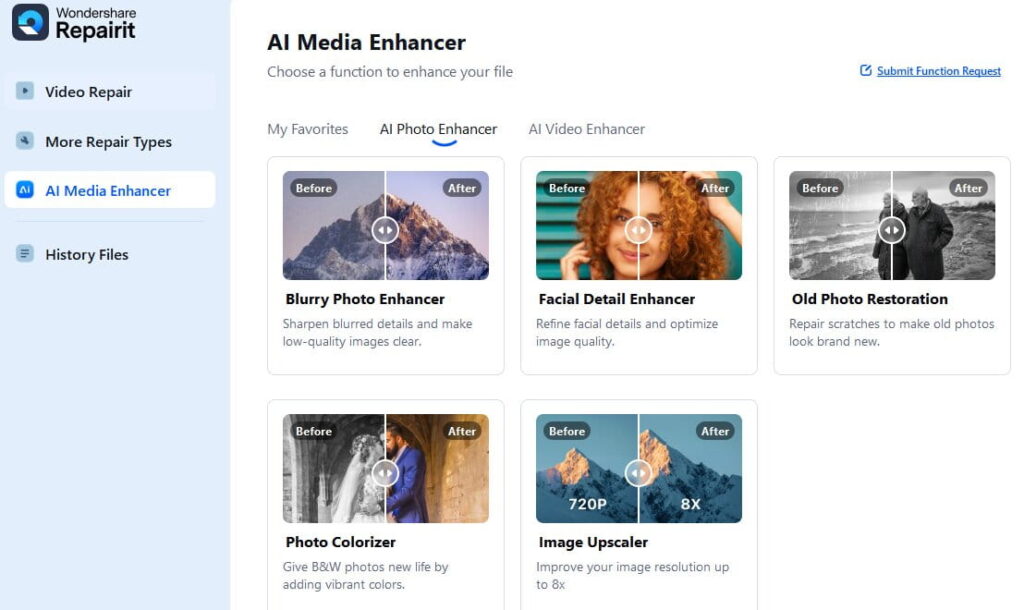1024x610 pixels.
Task: Switch to the My Favorites tab
Action: [307, 128]
